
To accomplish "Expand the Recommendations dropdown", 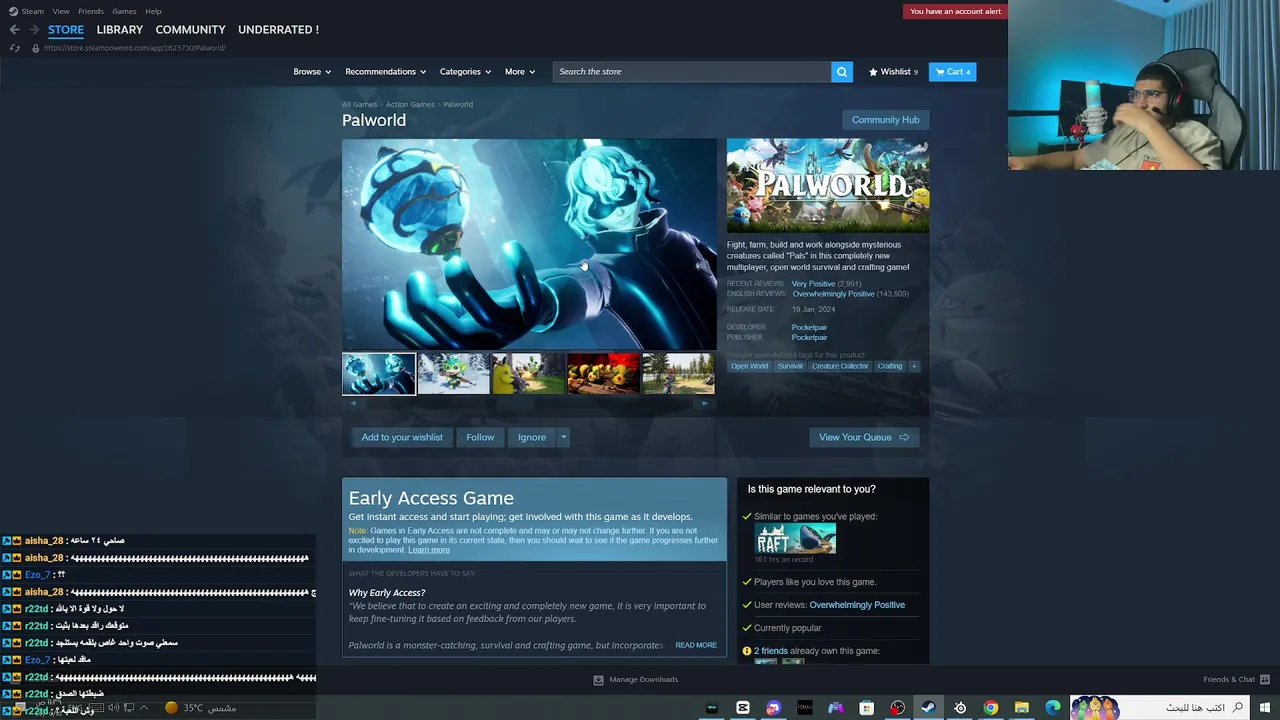I will point(385,72).
